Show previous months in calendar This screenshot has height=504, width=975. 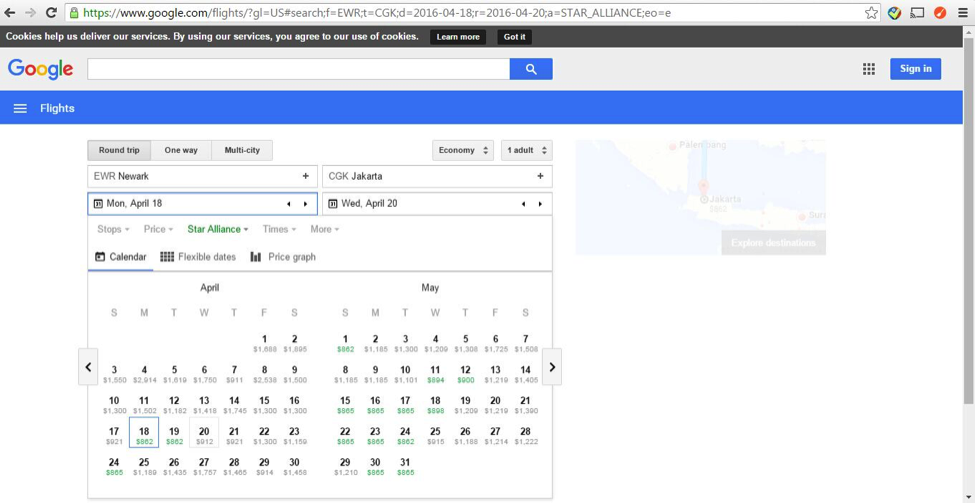[88, 367]
